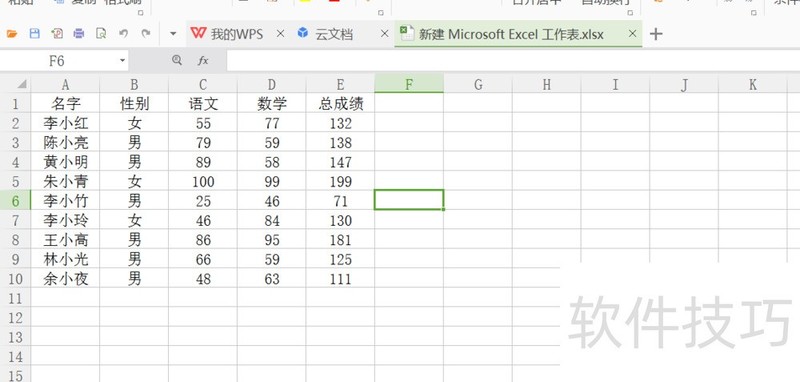Close the 我的WPS tab
This screenshot has width=800, height=382.
[280, 34]
